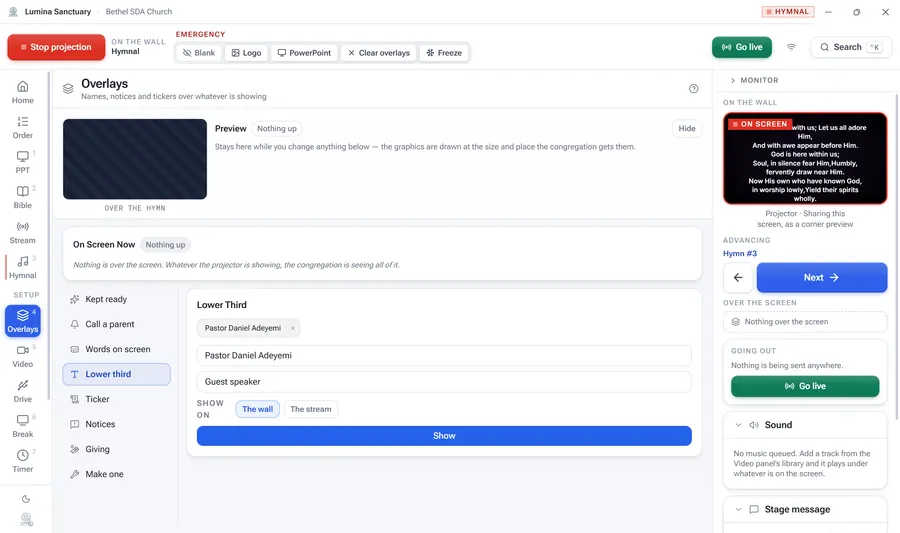Edit the Guest speaker title field
900x533 pixels.
click(444, 382)
